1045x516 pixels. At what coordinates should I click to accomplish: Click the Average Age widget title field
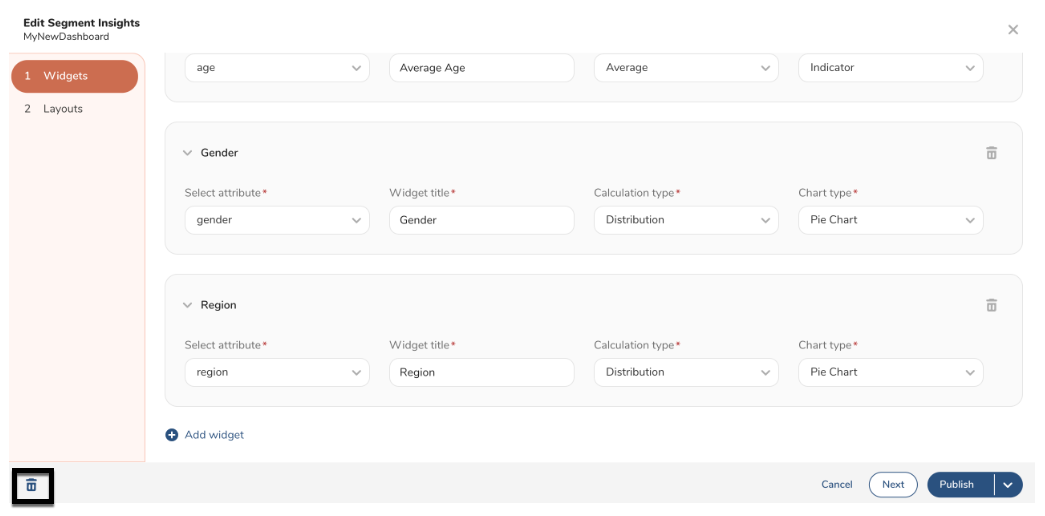tap(481, 68)
